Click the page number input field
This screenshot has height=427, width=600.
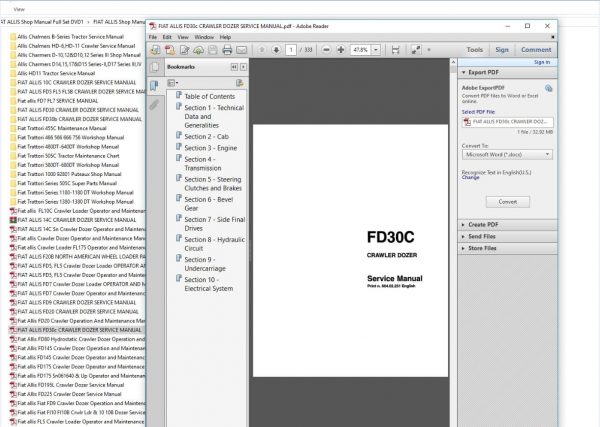point(291,50)
